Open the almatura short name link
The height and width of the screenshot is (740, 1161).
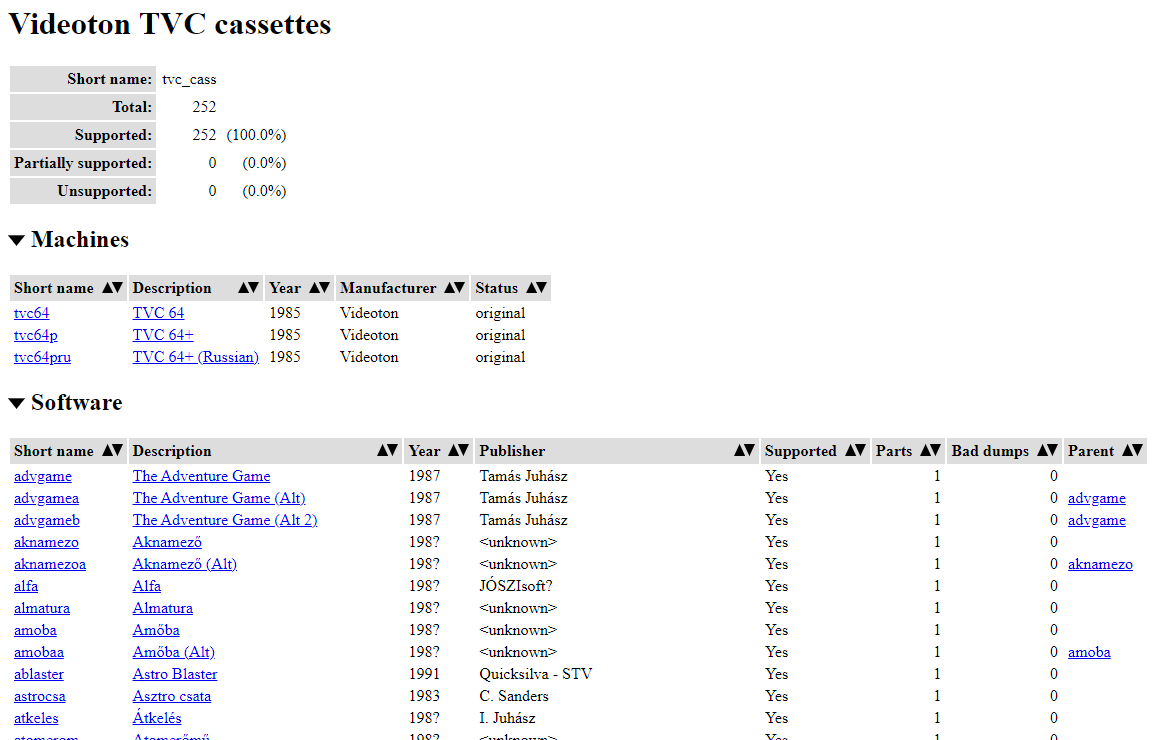42,609
